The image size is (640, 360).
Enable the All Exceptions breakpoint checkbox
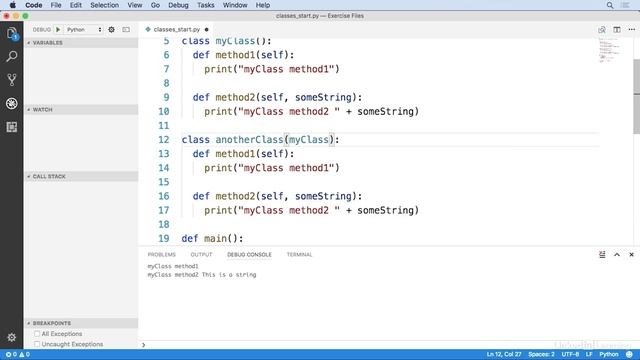37,333
